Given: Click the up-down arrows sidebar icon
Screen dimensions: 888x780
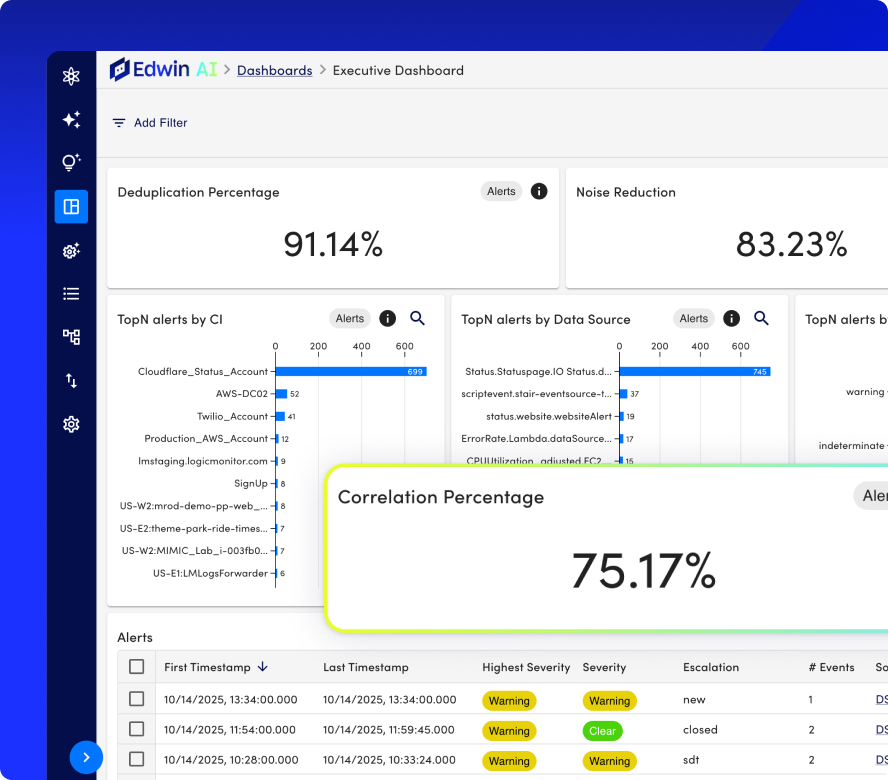Looking at the screenshot, I should pos(71,381).
